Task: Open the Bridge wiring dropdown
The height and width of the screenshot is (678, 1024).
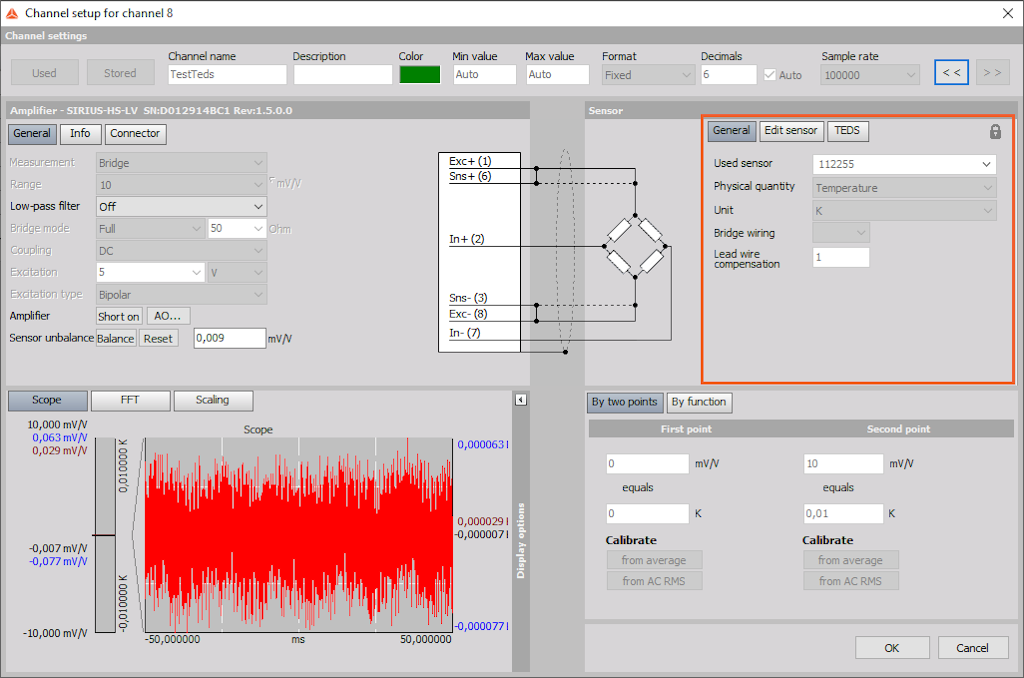Action: [841, 233]
